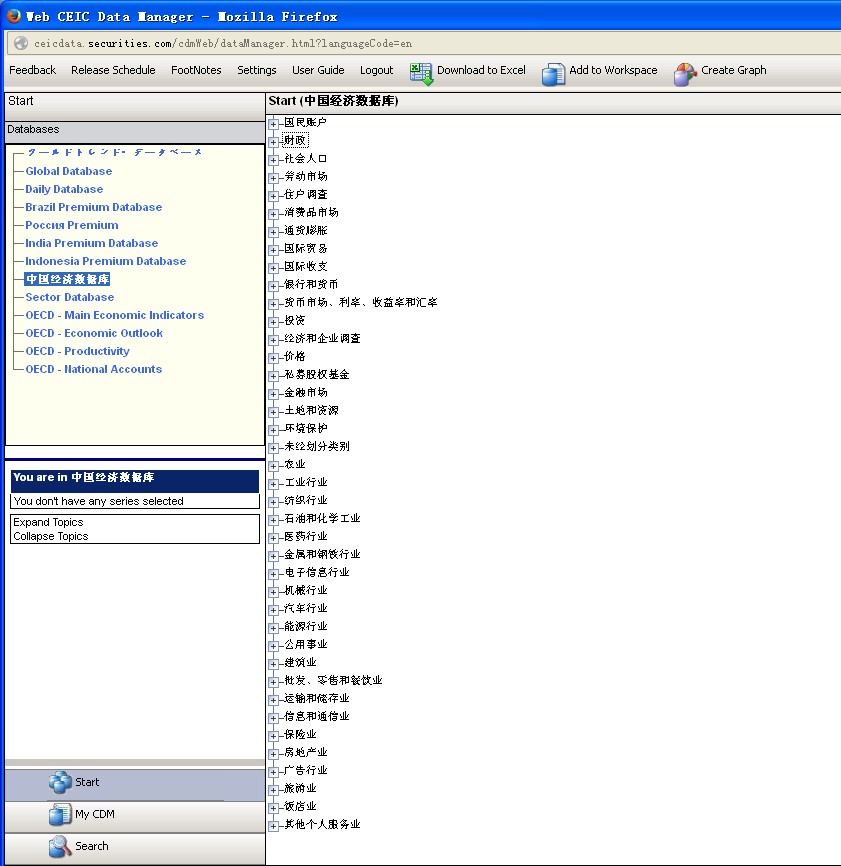Expand the 国民账户 tree node

(273, 124)
